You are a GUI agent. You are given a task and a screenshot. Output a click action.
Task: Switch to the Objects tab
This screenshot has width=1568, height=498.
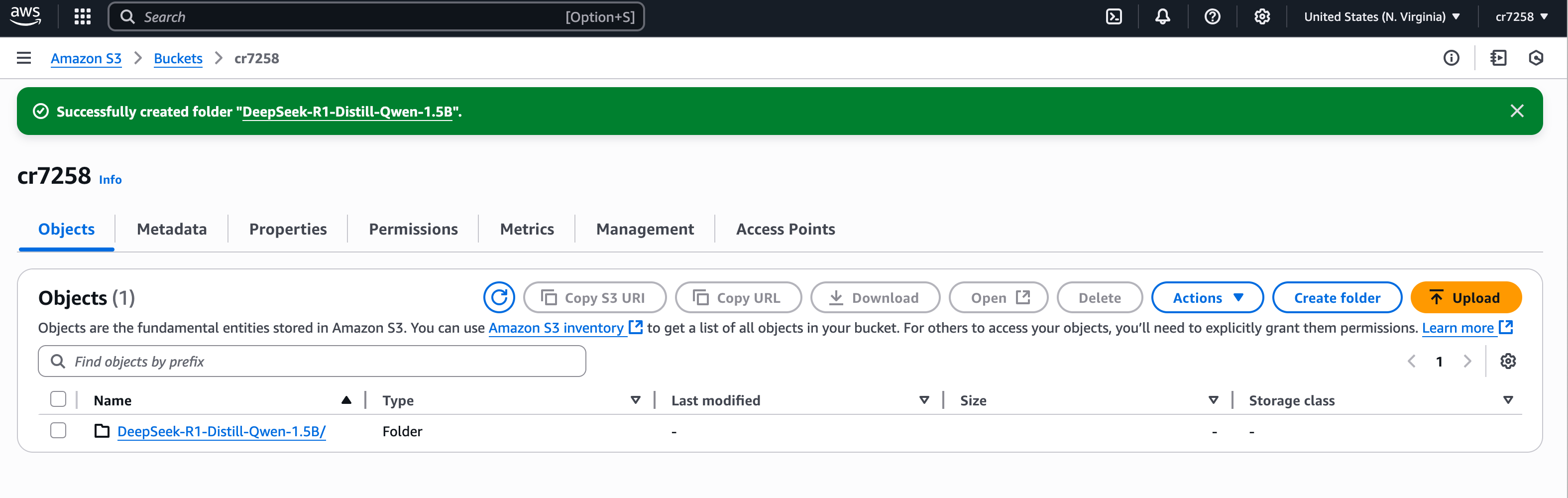(x=66, y=229)
